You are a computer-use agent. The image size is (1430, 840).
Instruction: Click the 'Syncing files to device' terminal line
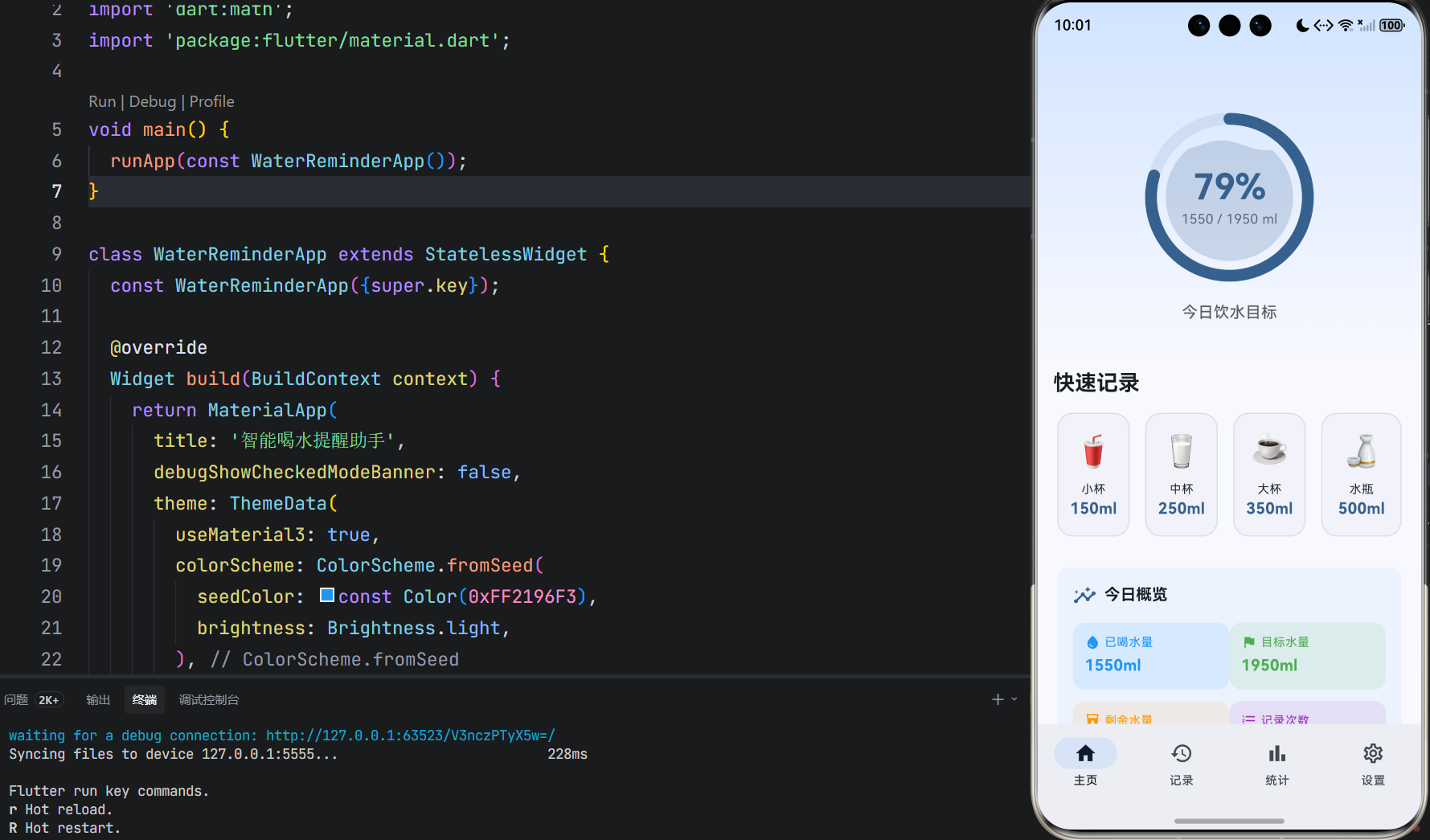point(173,754)
